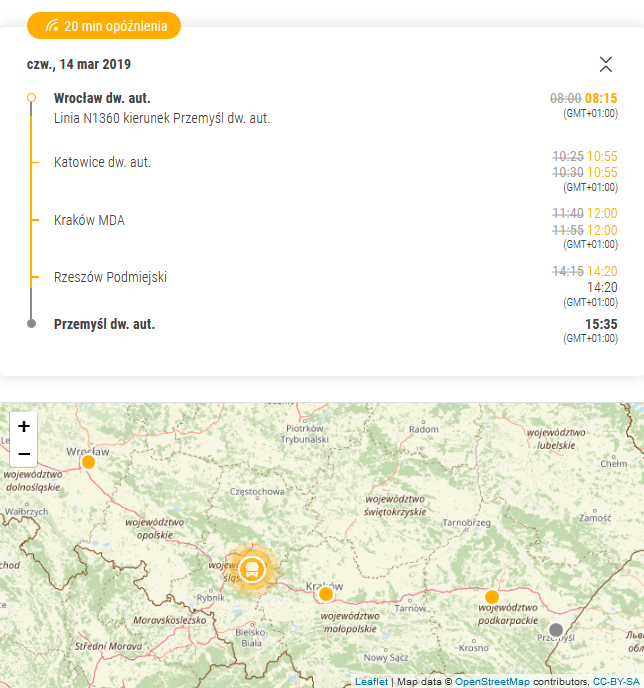Click the live bus position icon

point(252,570)
